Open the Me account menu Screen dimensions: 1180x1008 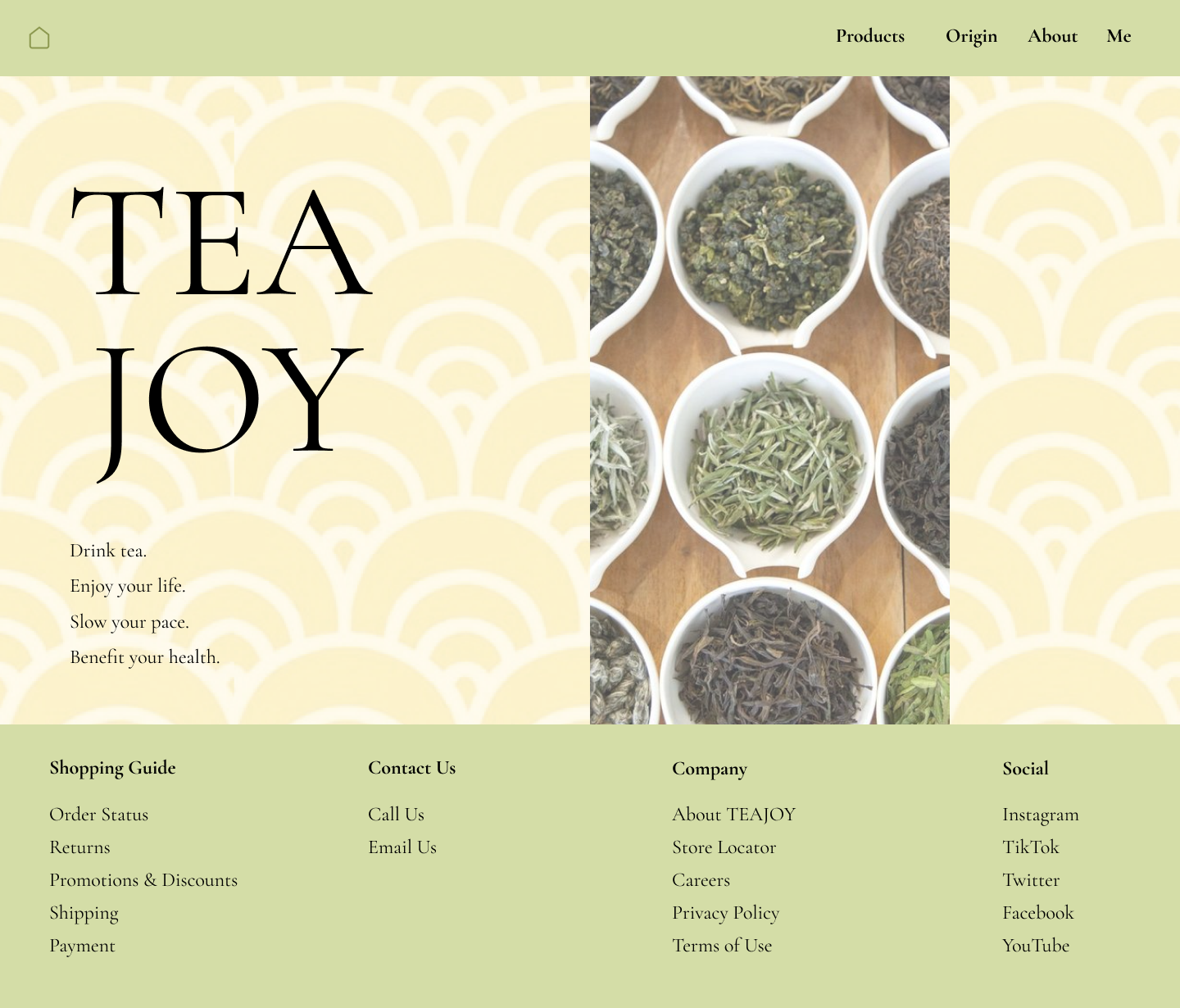click(x=1119, y=37)
